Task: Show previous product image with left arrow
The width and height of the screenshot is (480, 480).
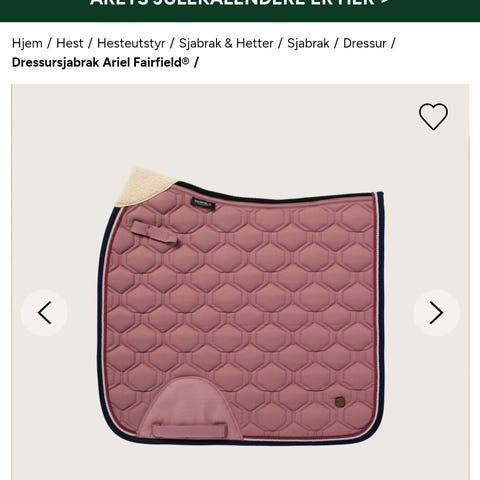Action: point(44,313)
